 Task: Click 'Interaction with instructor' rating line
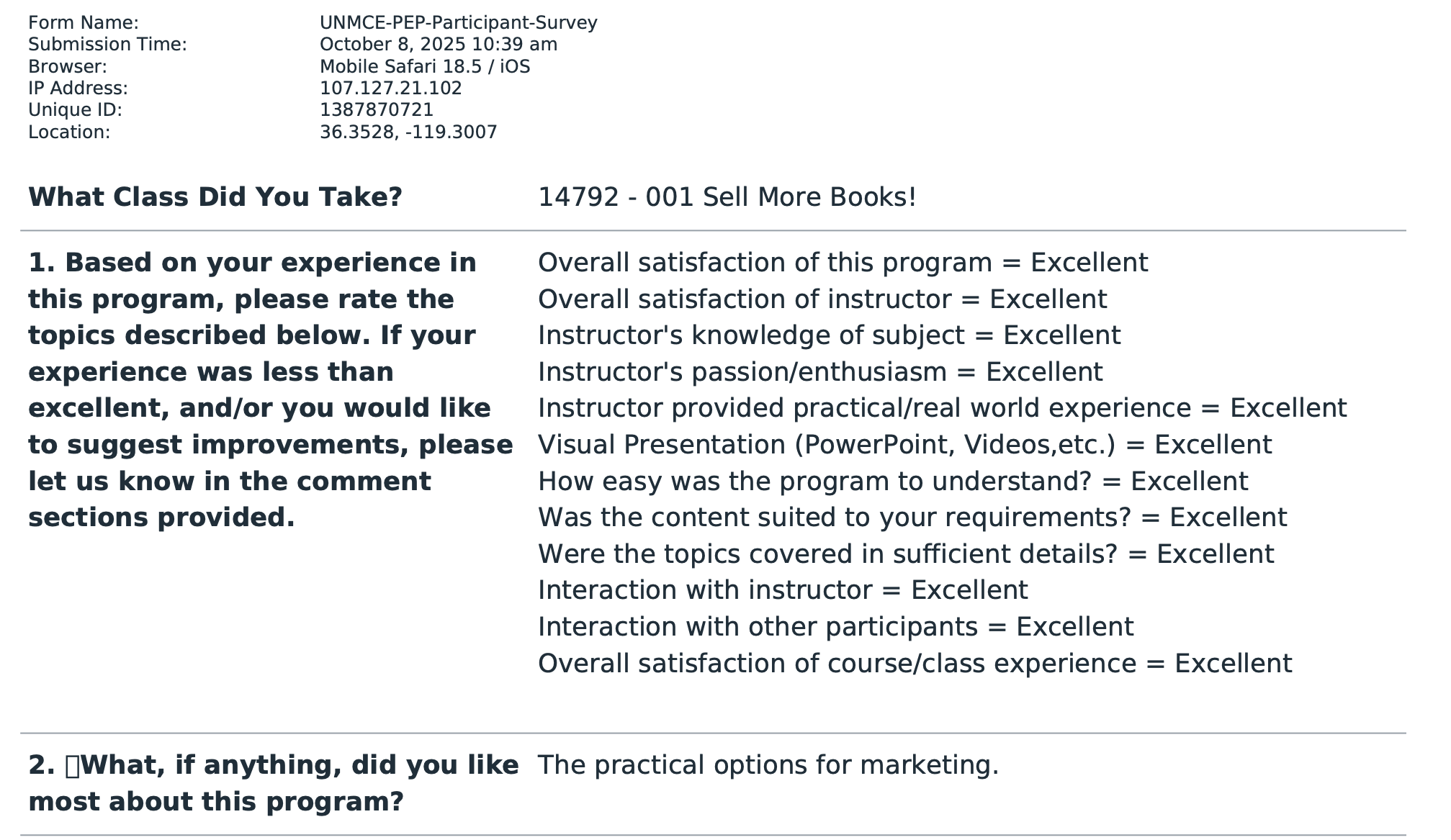(782, 590)
